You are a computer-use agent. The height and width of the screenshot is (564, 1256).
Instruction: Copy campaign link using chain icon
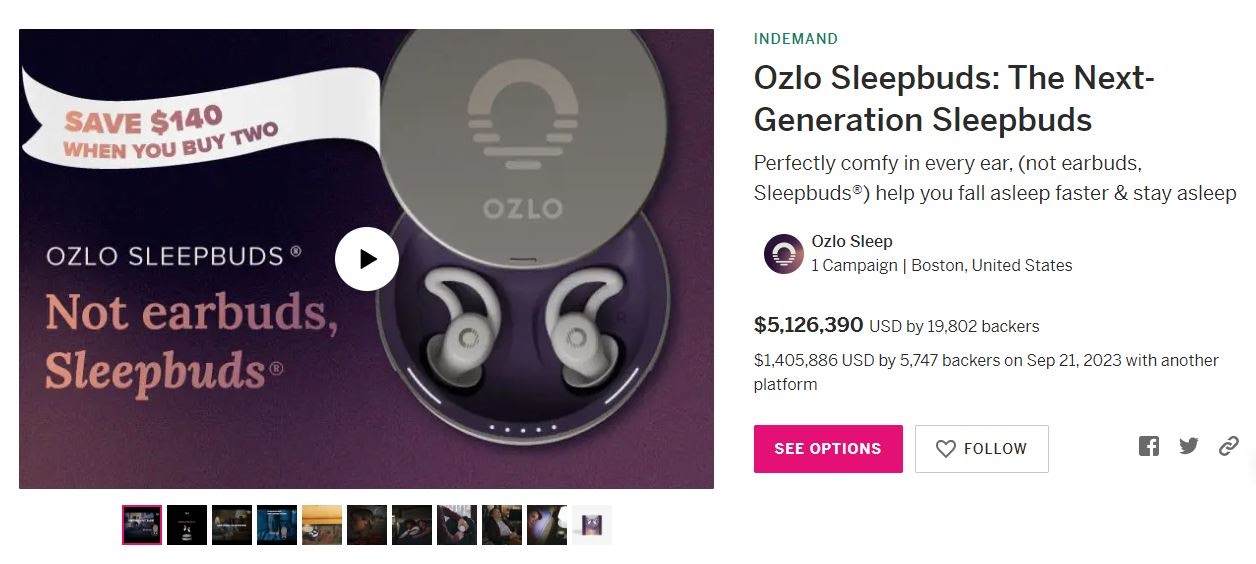[1229, 446]
